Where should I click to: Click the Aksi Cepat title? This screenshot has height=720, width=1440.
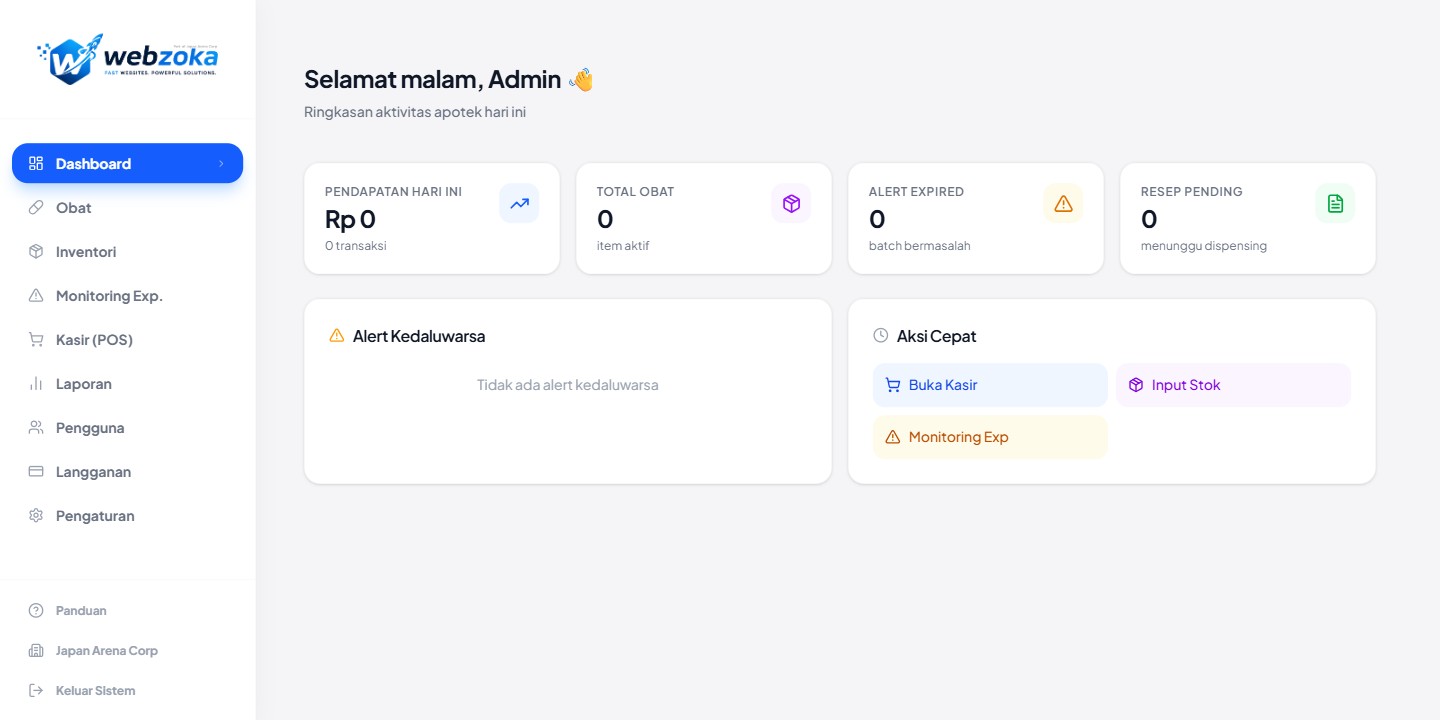click(x=936, y=336)
